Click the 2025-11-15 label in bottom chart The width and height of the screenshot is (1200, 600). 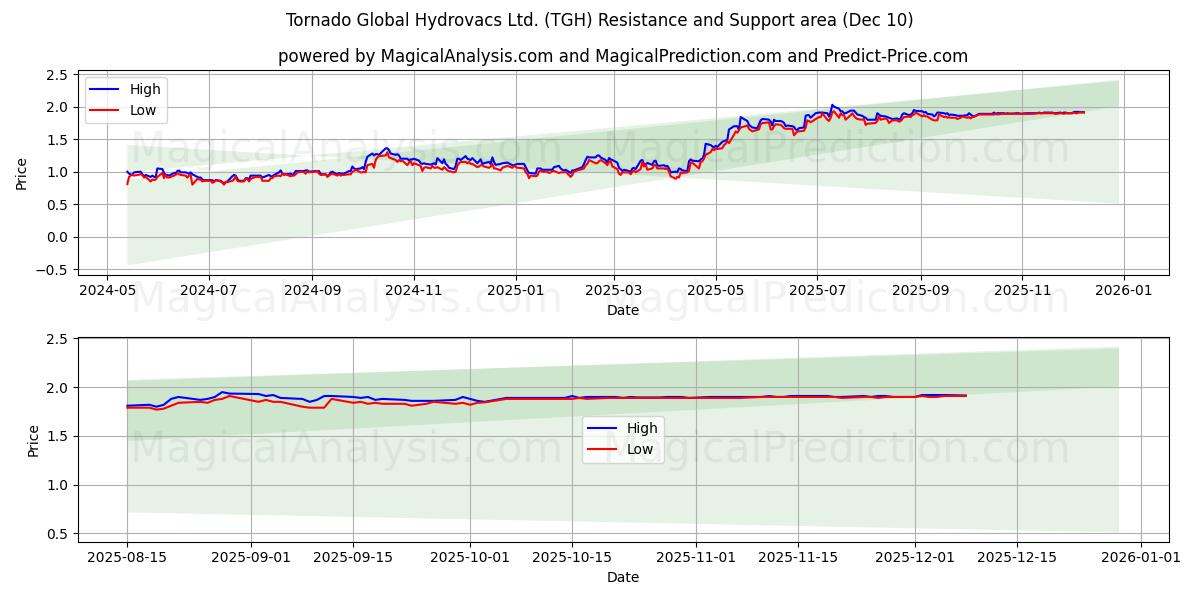pos(798,557)
